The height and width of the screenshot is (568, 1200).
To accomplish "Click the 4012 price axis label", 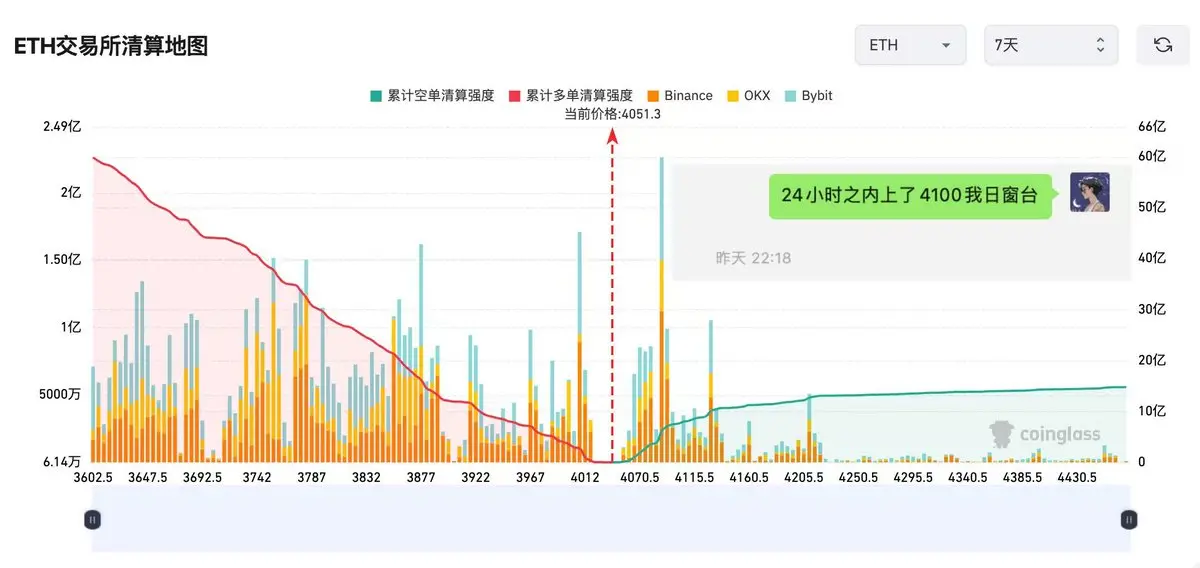I will (585, 478).
